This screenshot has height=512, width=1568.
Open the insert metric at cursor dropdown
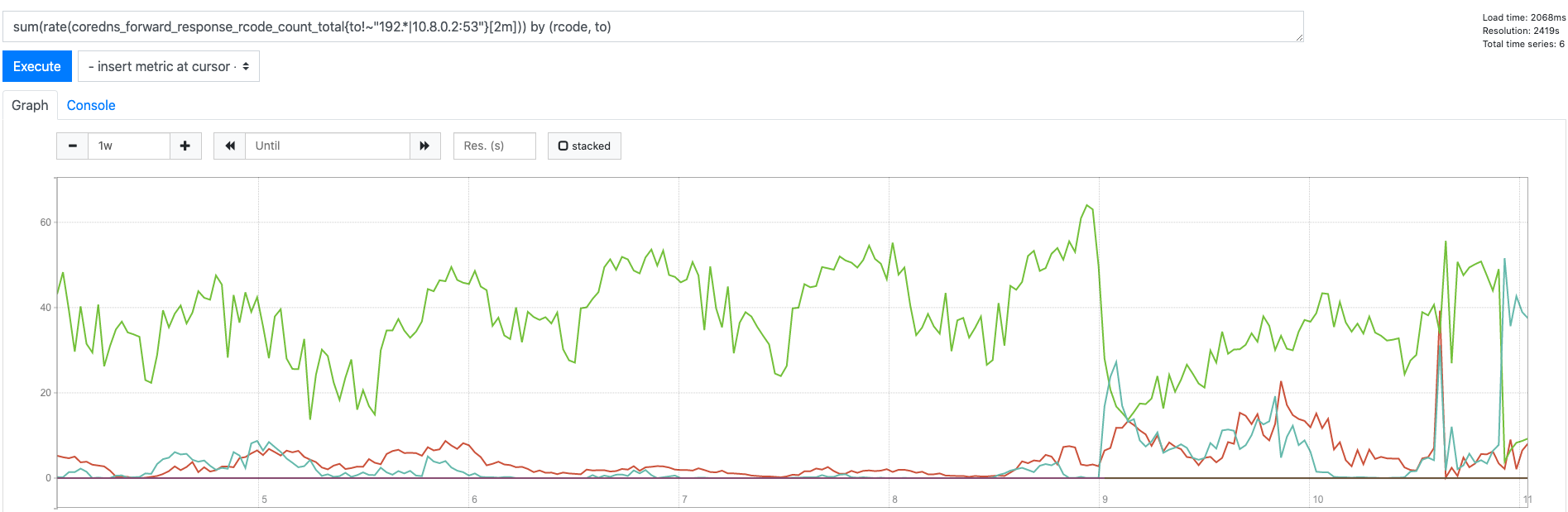click(169, 66)
